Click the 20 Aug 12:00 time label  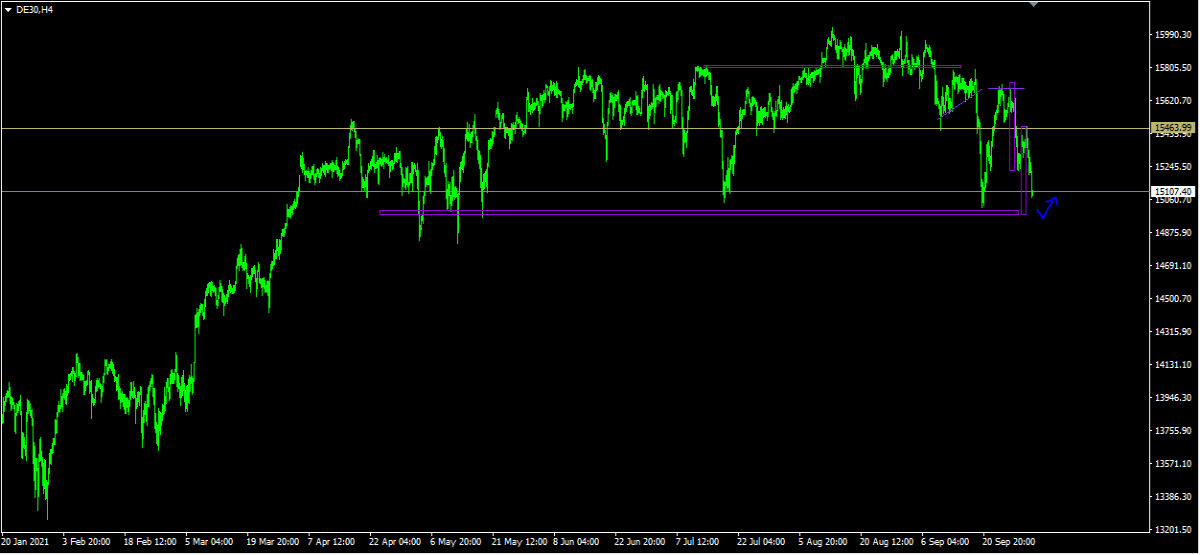886,542
